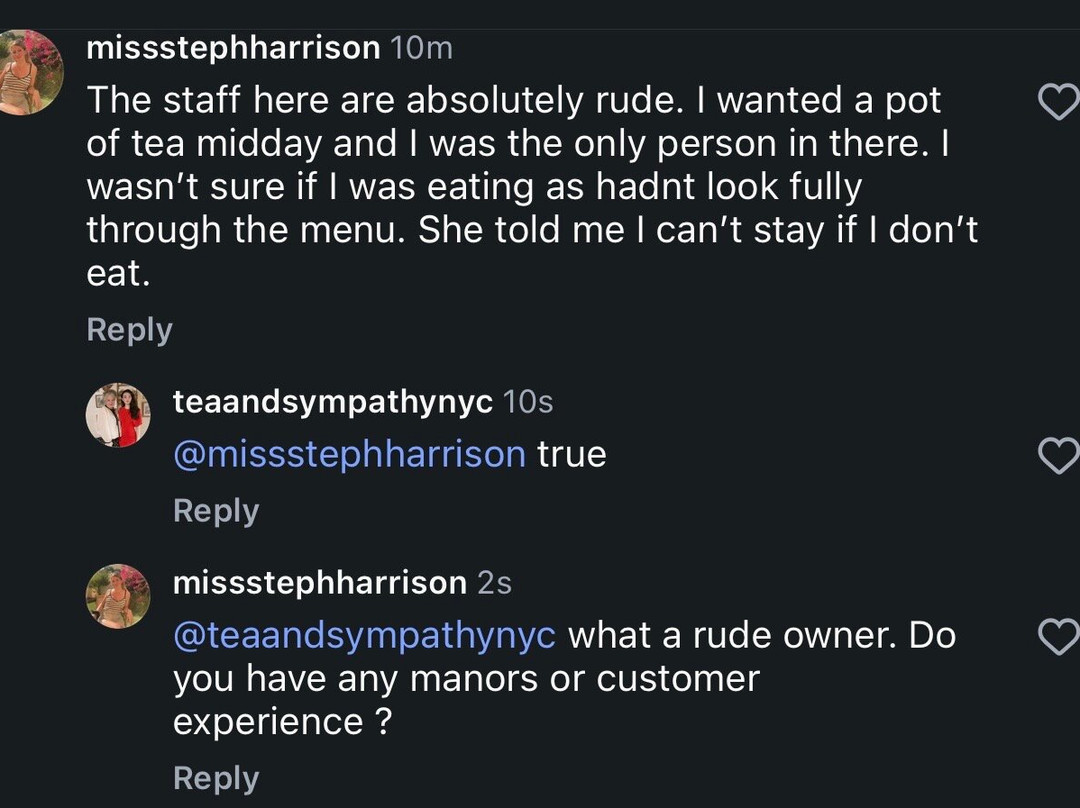Image resolution: width=1080 pixels, height=808 pixels.
Task: Open the teaandsympathynyc profile picture
Action: (118, 415)
